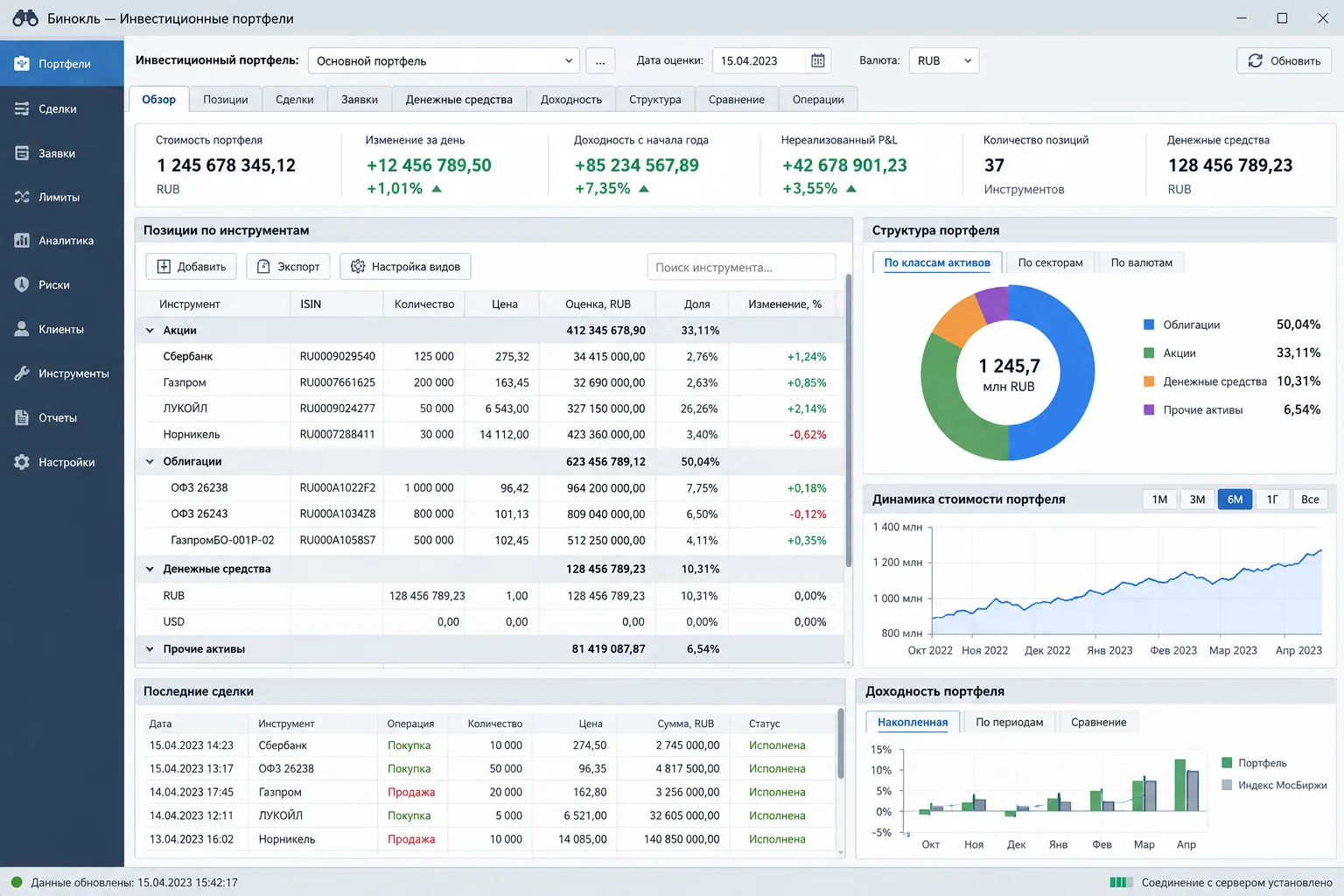The height and width of the screenshot is (896, 1344).
Task: Switch to the Доходность tab
Action: [x=570, y=99]
